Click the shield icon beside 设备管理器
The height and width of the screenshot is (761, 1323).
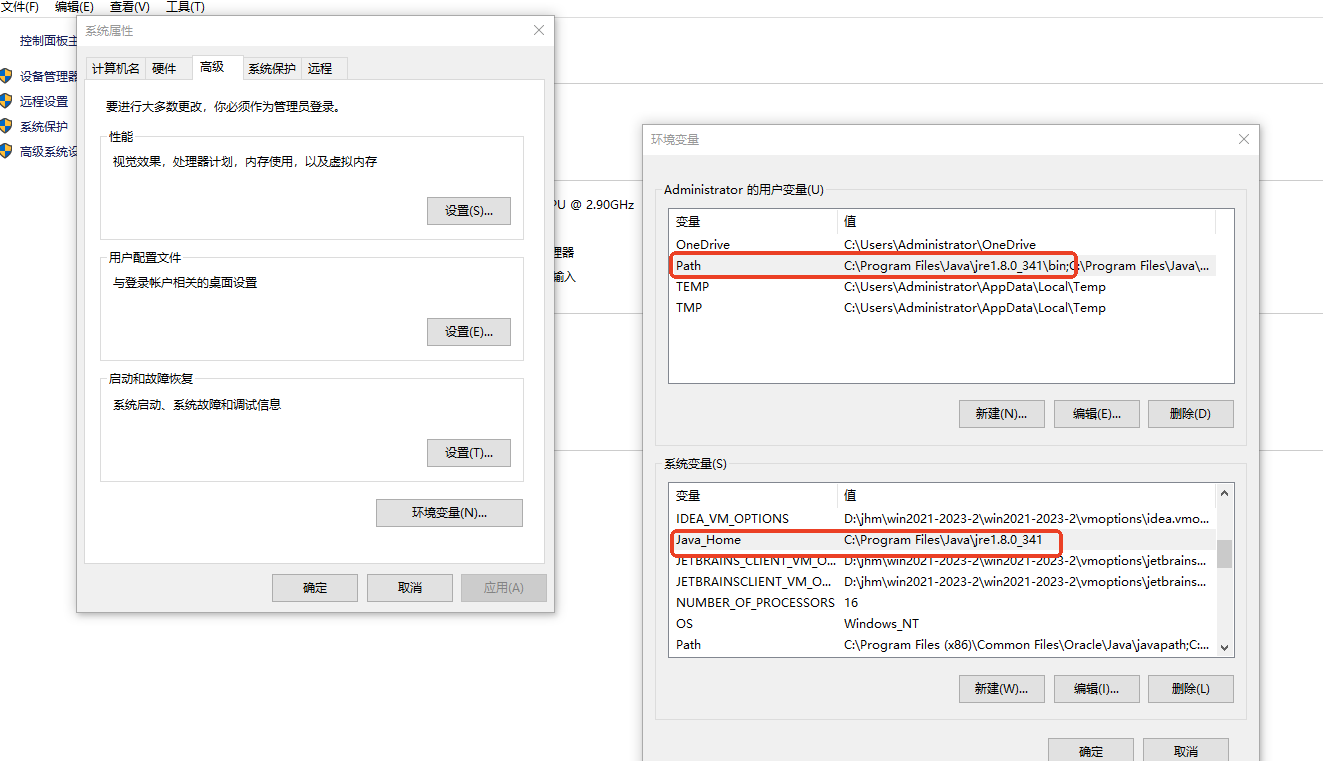(x=8, y=74)
